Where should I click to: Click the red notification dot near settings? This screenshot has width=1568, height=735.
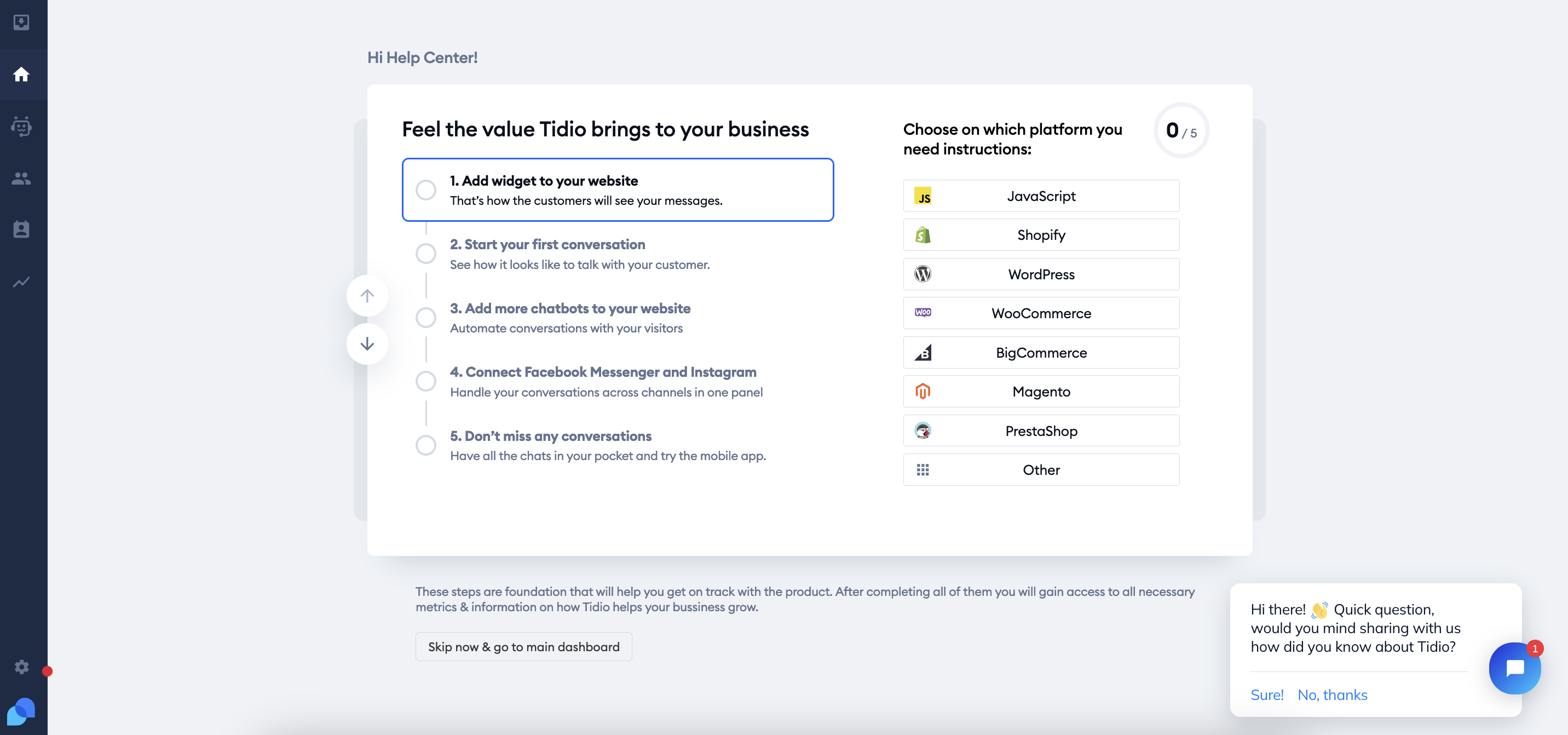point(47,671)
